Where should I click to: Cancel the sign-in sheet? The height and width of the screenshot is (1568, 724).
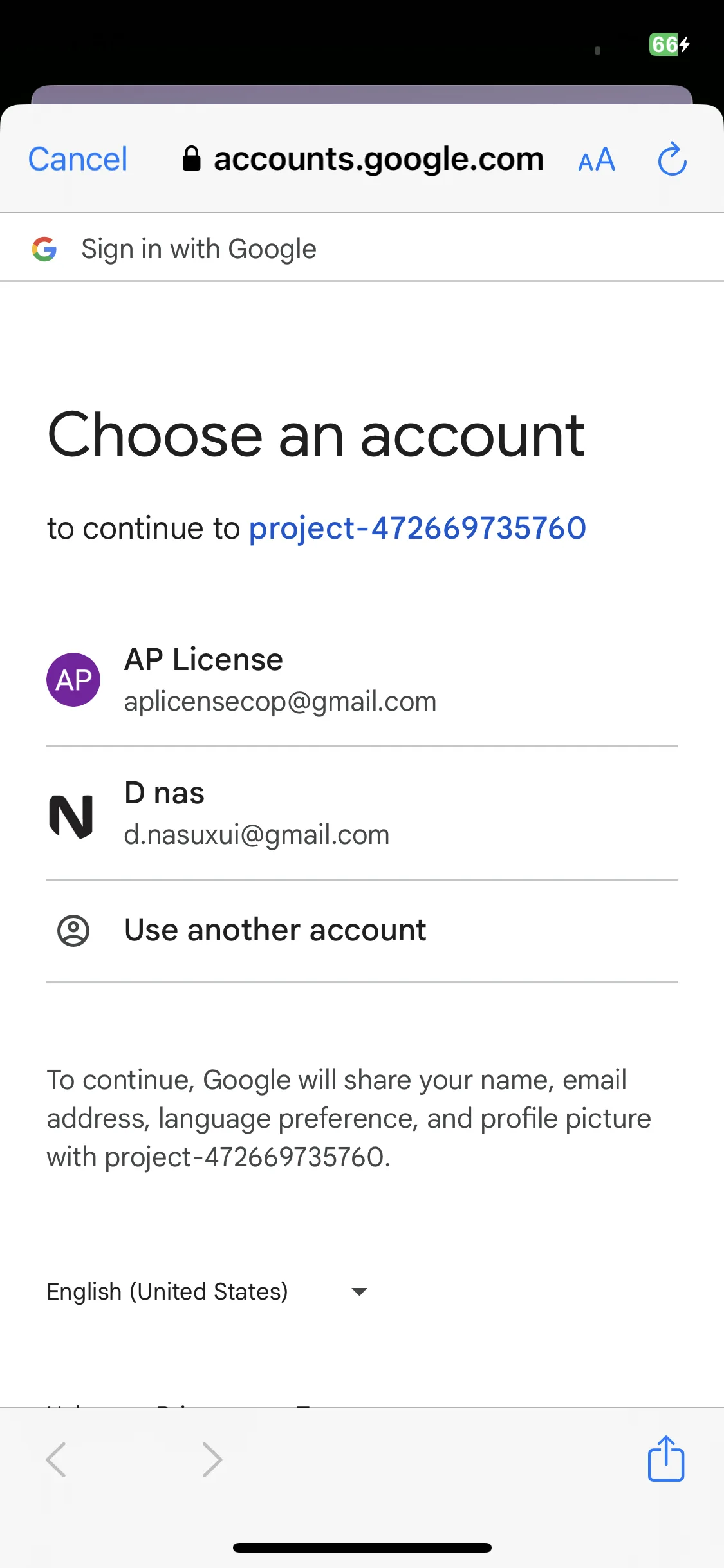click(78, 159)
